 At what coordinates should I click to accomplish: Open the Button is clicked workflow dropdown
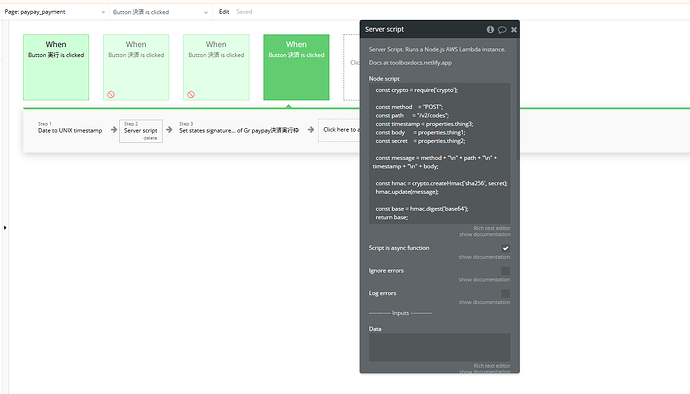[x=160, y=12]
